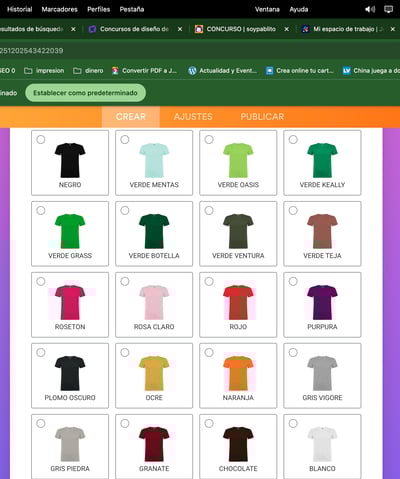400x479 pixels.
Task: Select the ROSETON radio button
Action: coord(41,281)
